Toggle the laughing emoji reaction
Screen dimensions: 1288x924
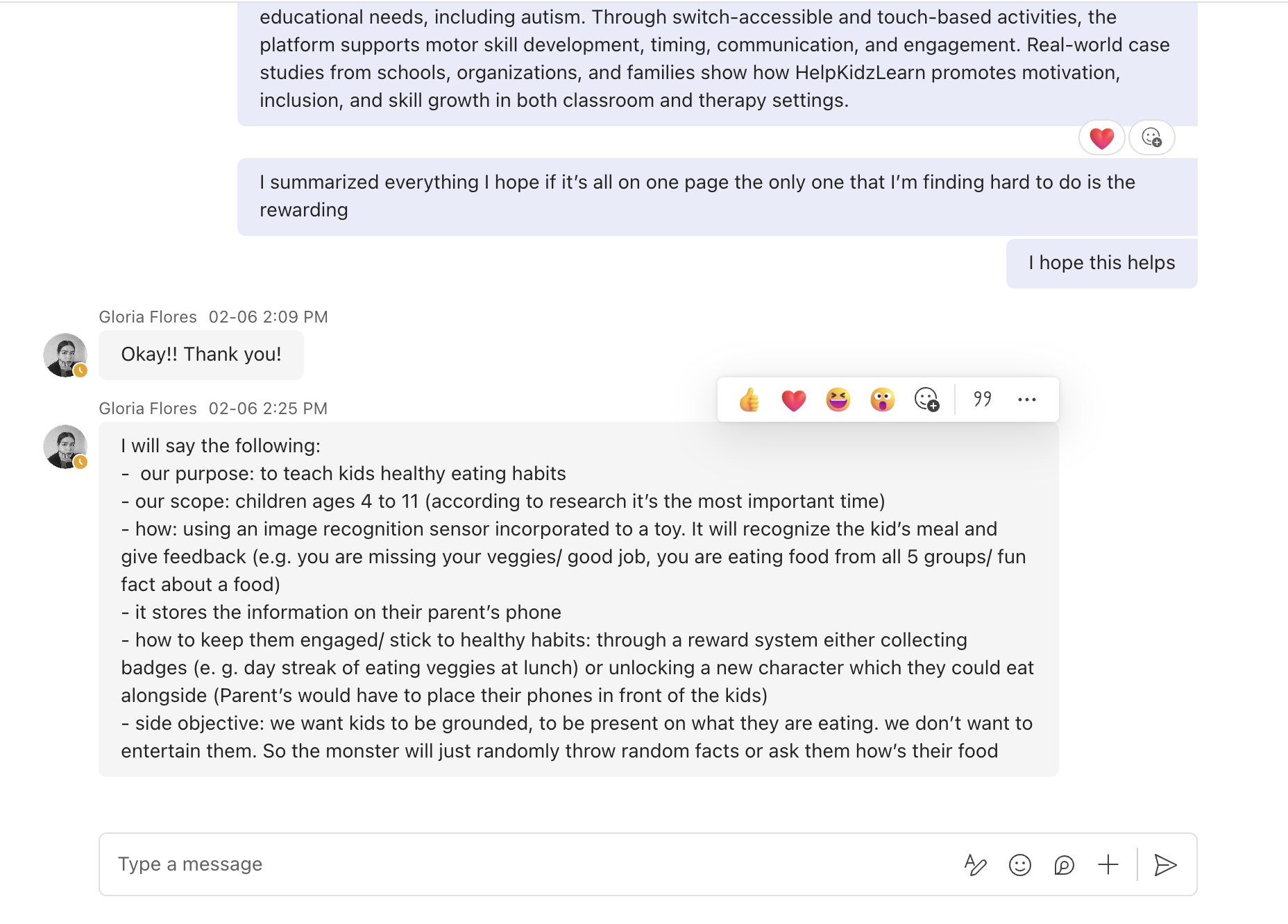[x=838, y=400]
